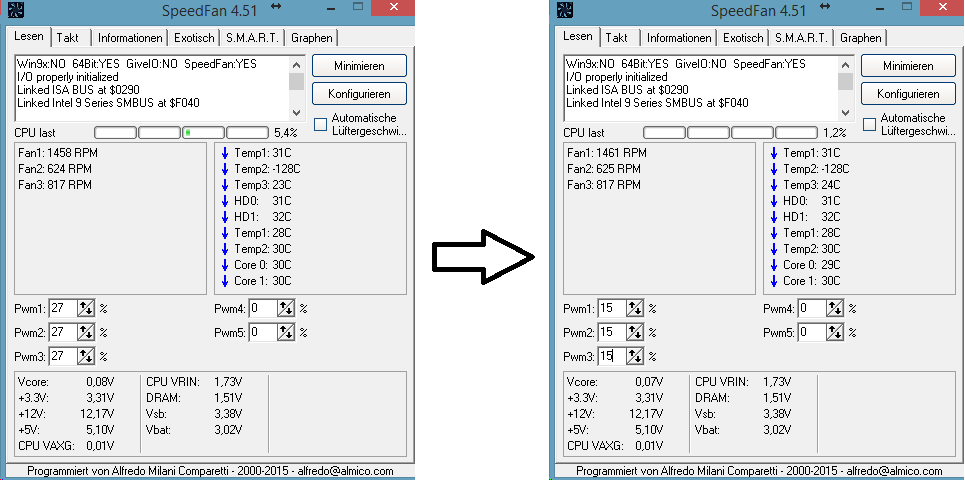Viewport: 965px width, 481px height.
Task: Click HD0 arrow icon in right window
Action: click(774, 201)
